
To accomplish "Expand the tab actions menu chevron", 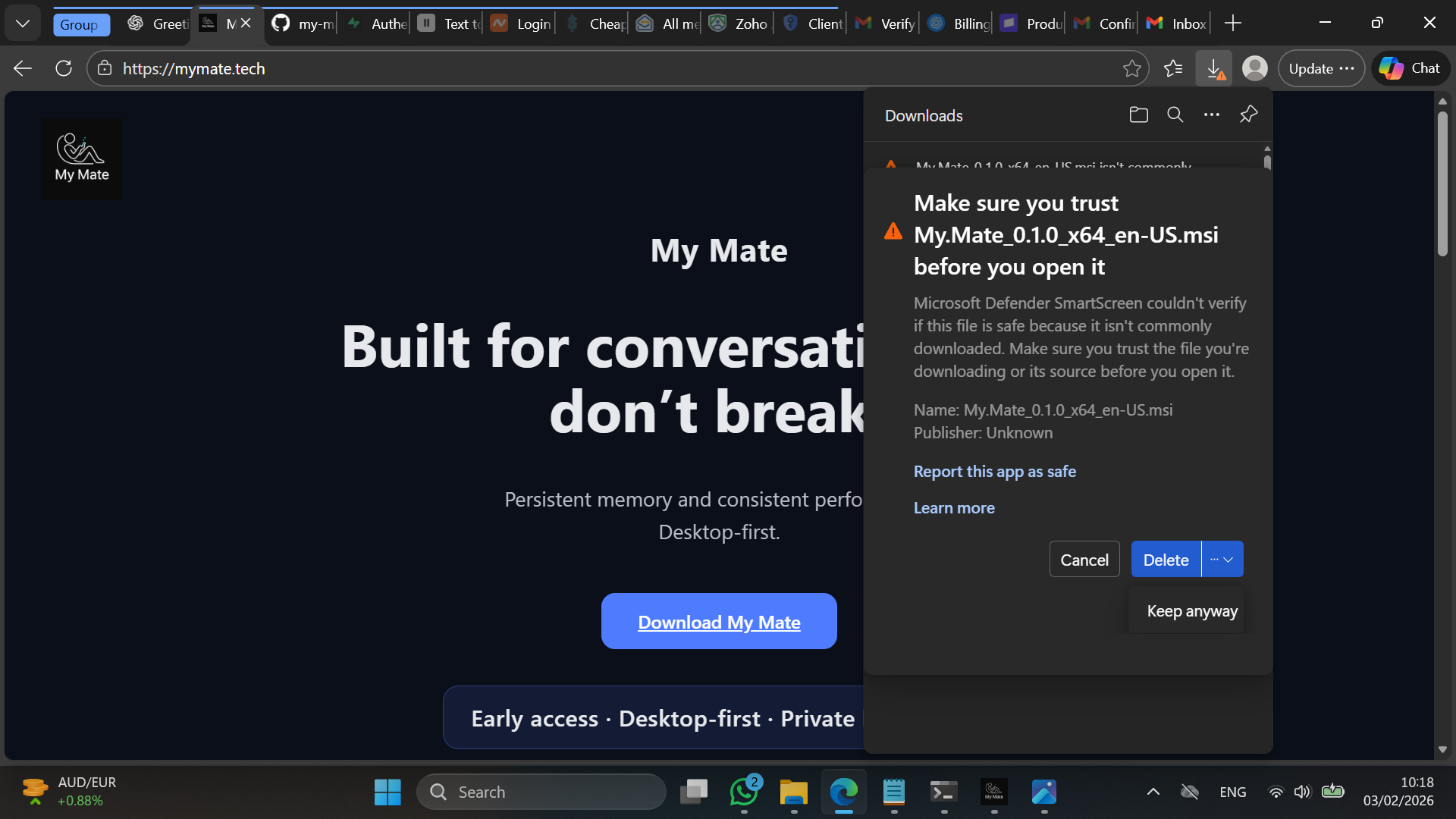I will point(23,24).
